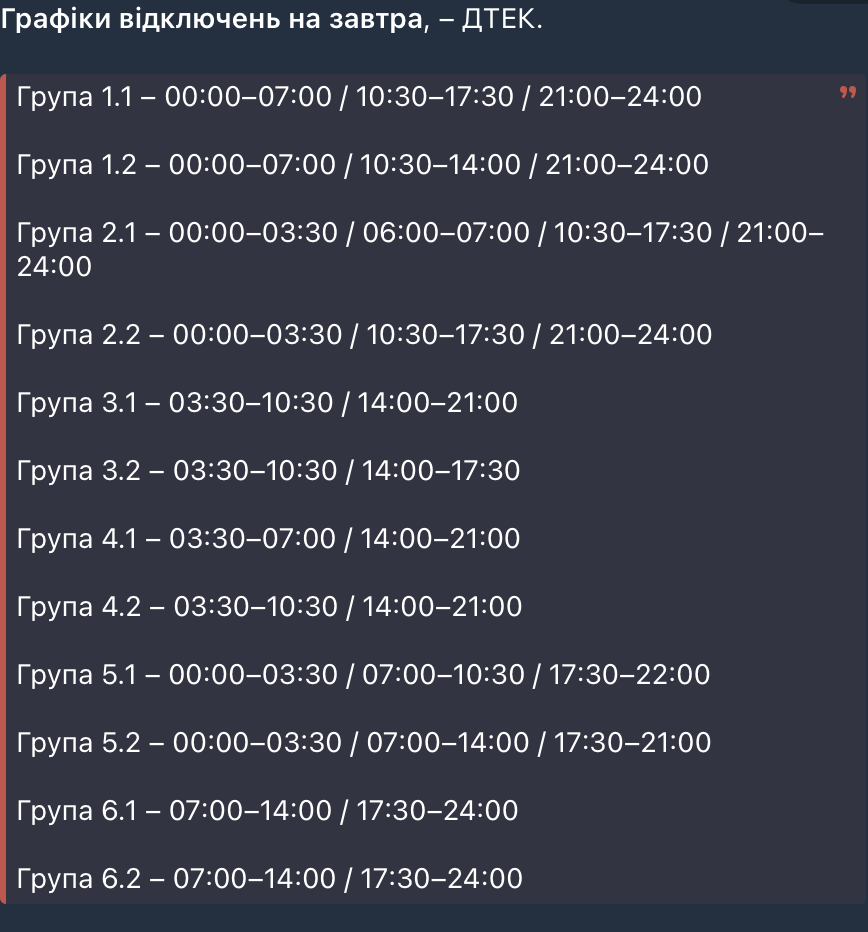
Task: Click the 17:30–22:00 slot in Група 5.1
Action: pos(630,674)
